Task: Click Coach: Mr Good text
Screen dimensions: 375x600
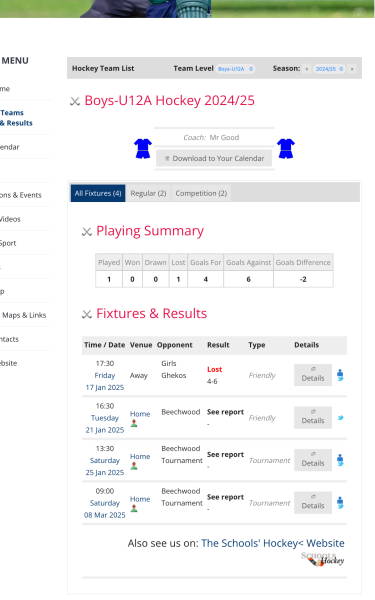Action: [x=211, y=137]
